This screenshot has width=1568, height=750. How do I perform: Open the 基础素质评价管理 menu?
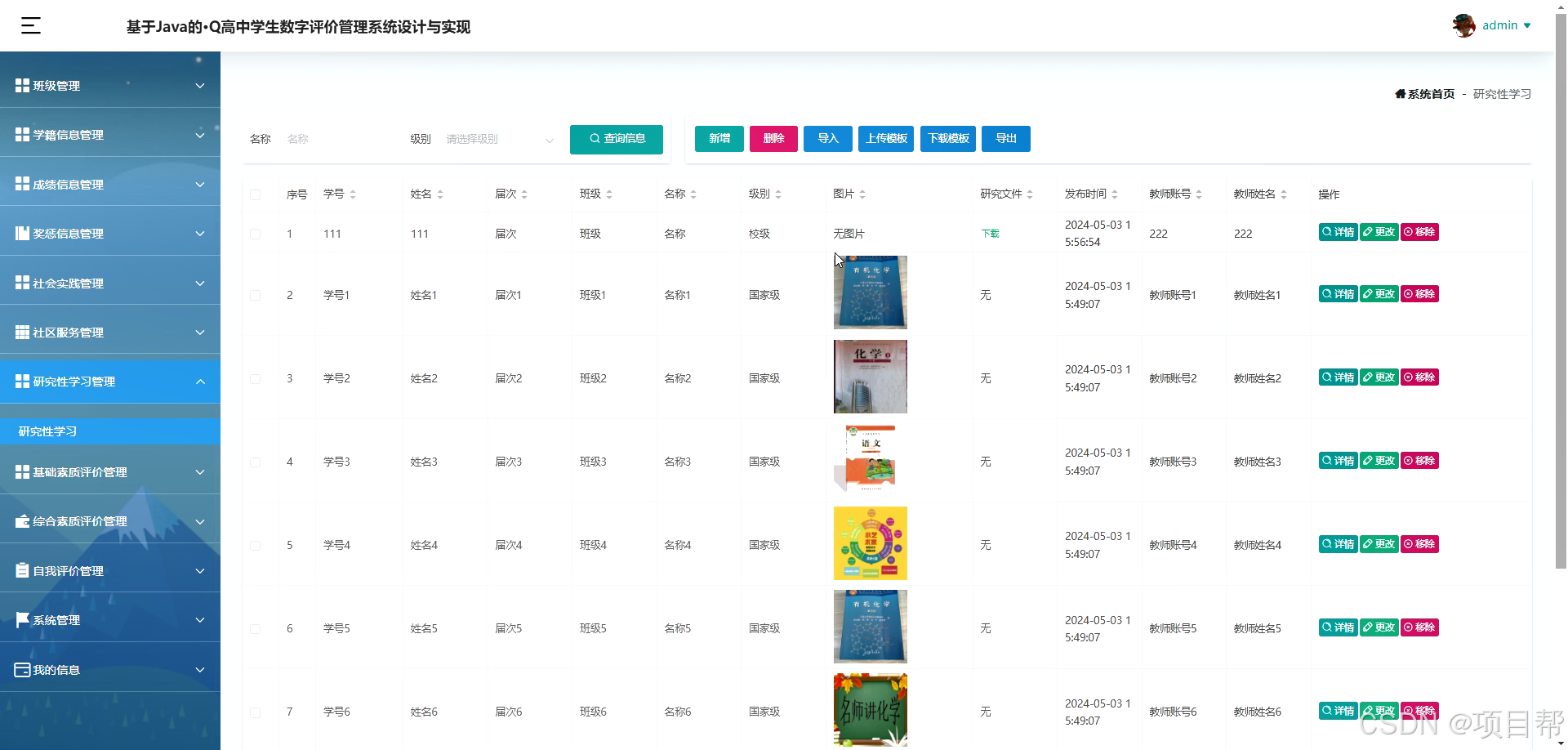(x=110, y=472)
